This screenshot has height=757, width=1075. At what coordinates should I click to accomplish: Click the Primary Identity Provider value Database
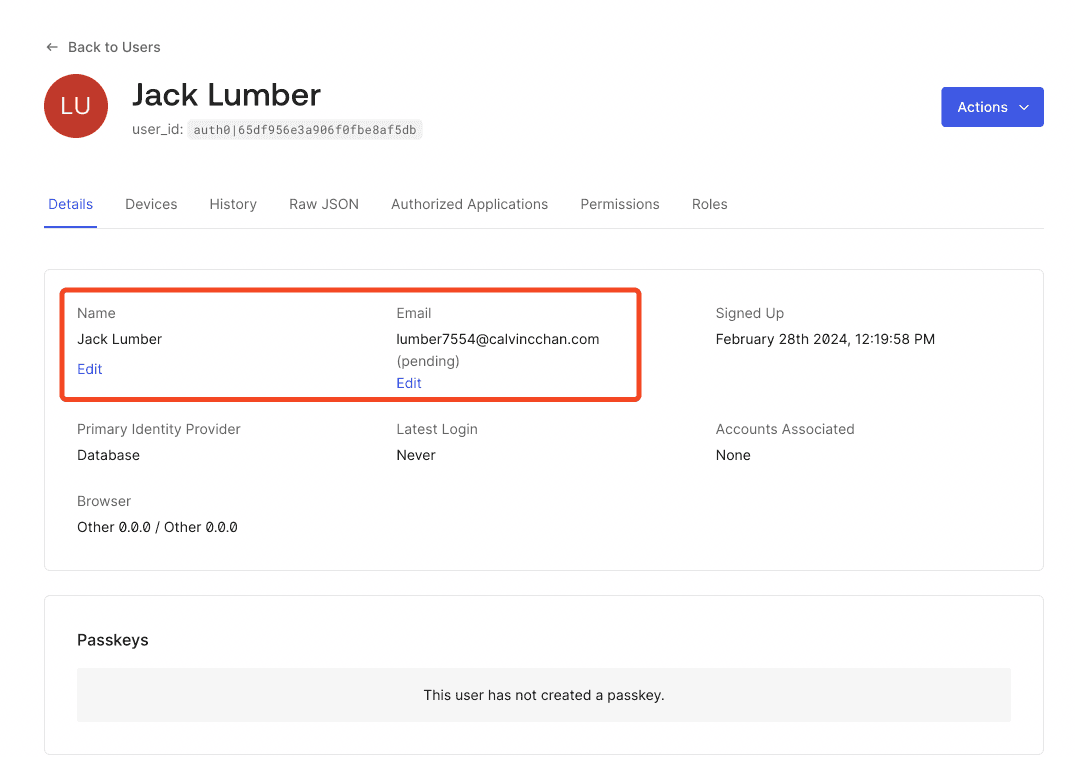tap(108, 455)
